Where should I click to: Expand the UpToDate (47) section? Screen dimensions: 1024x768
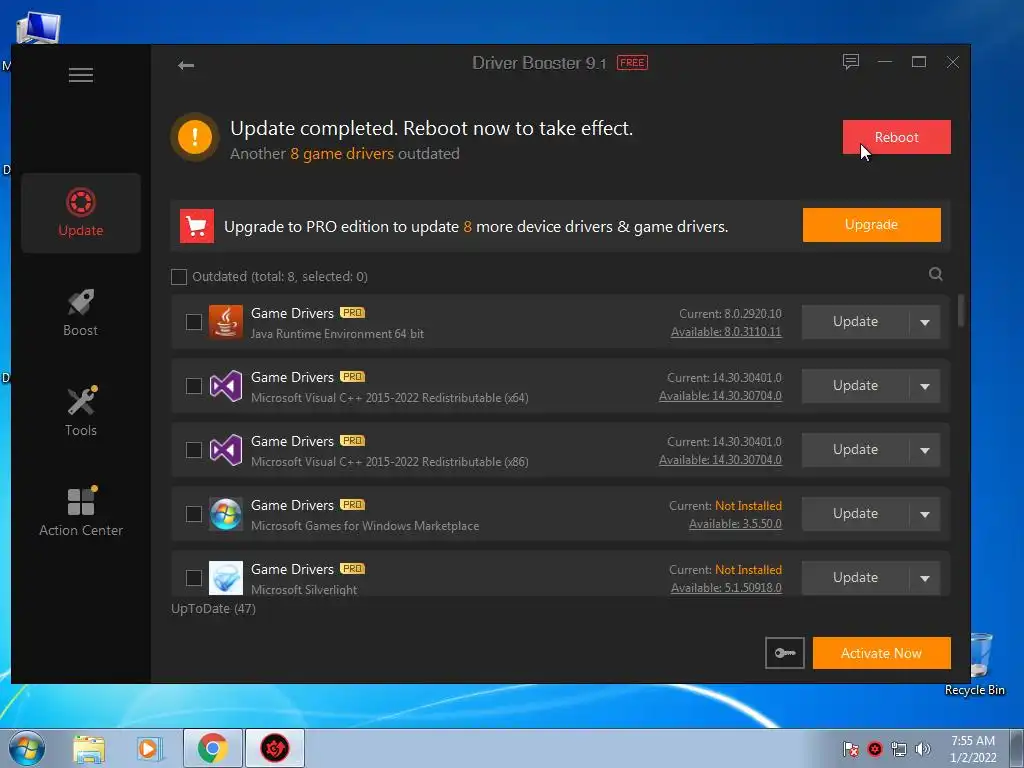click(x=214, y=609)
